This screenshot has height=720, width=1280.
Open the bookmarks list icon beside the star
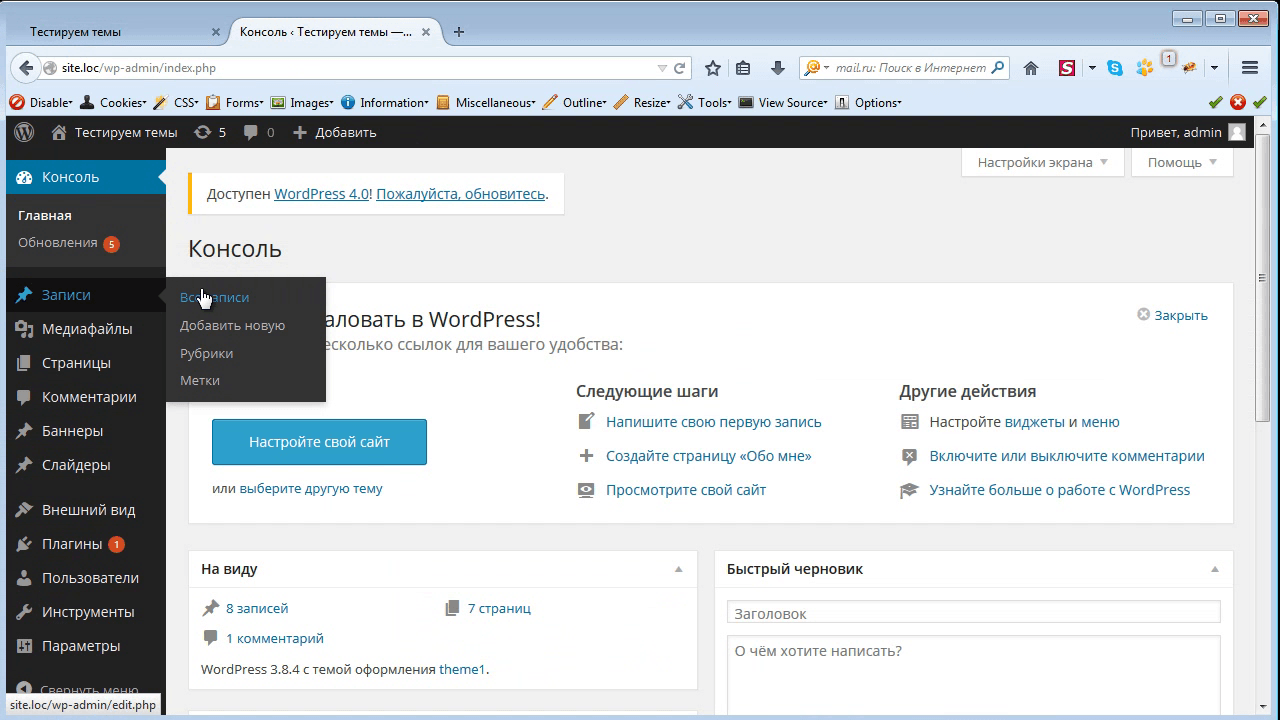coord(743,68)
